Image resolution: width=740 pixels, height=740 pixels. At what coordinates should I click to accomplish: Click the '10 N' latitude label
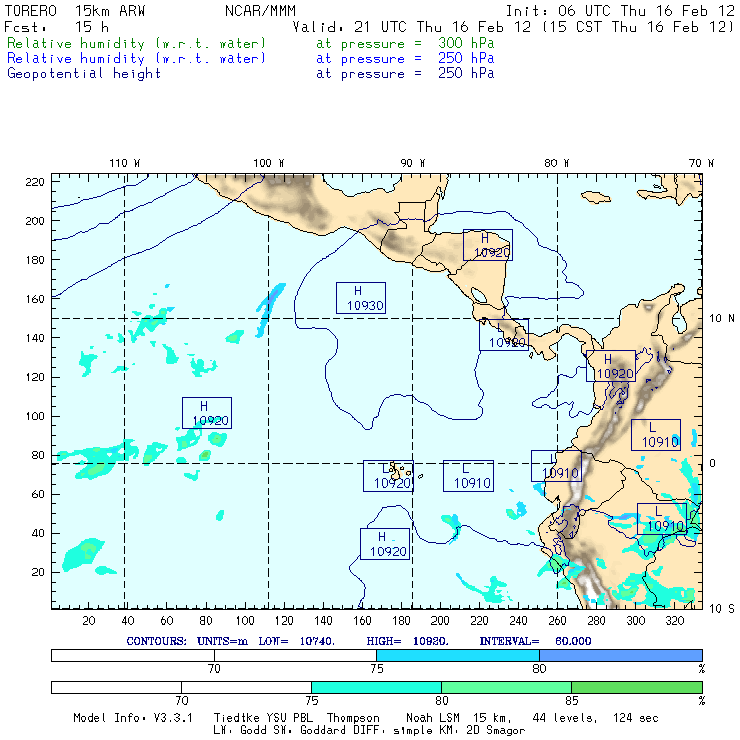click(722, 319)
